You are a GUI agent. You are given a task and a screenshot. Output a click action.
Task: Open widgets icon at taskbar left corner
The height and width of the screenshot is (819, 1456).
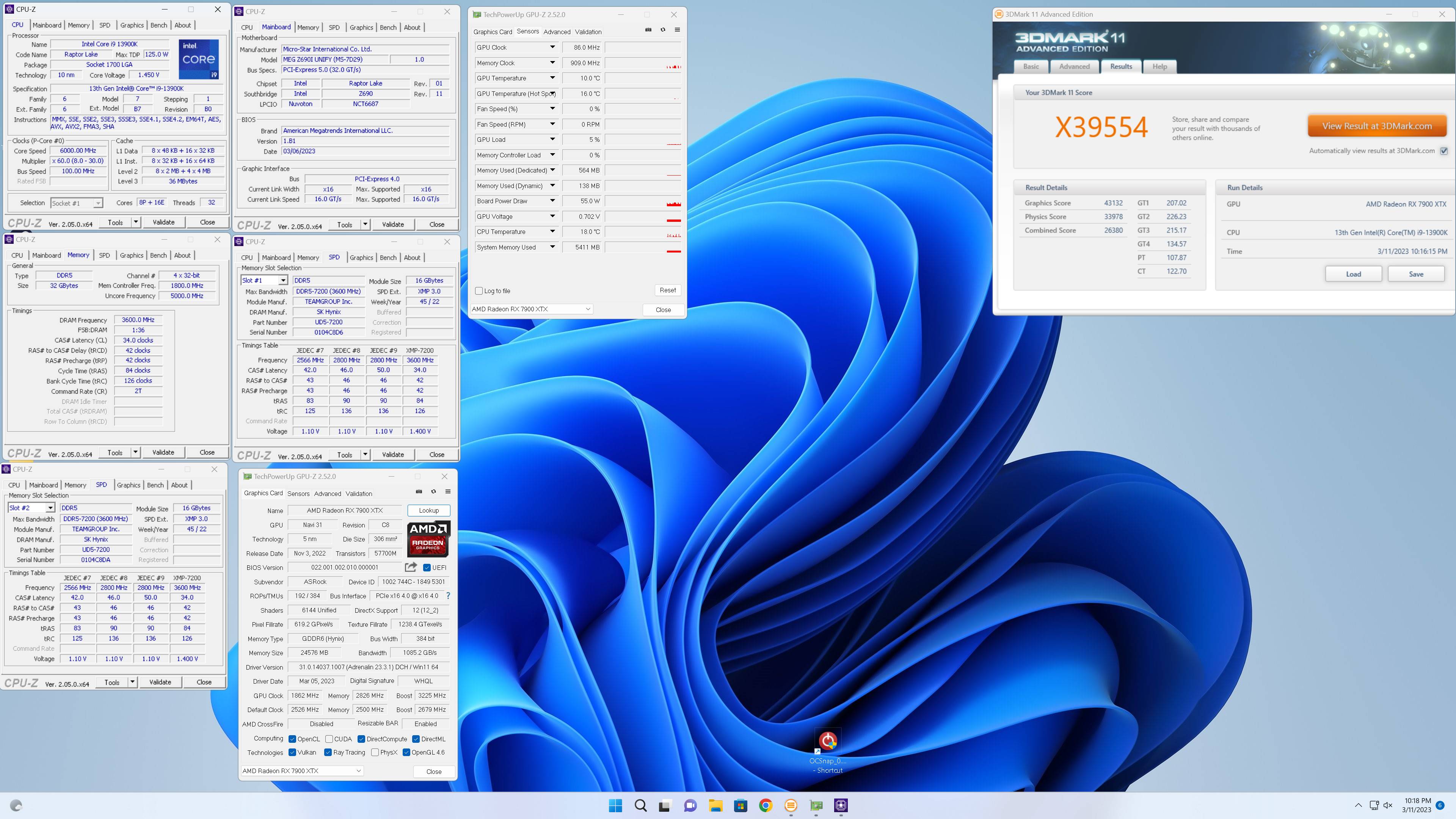click(x=16, y=805)
